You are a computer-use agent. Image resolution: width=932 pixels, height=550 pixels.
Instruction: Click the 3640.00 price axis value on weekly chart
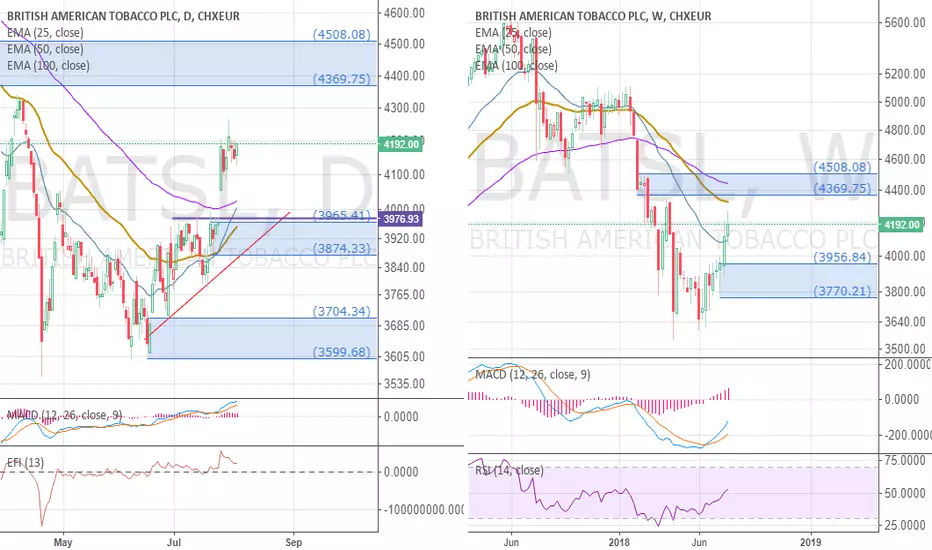click(905, 322)
